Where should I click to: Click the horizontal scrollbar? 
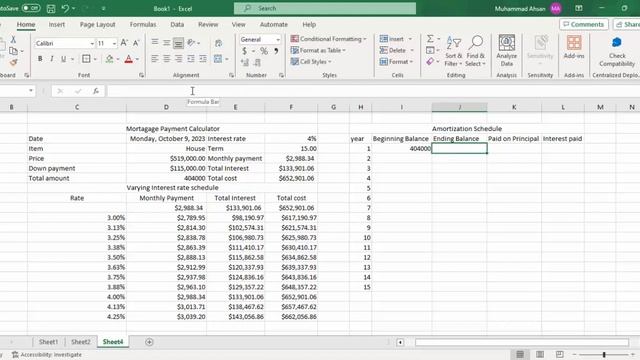(x=522, y=342)
